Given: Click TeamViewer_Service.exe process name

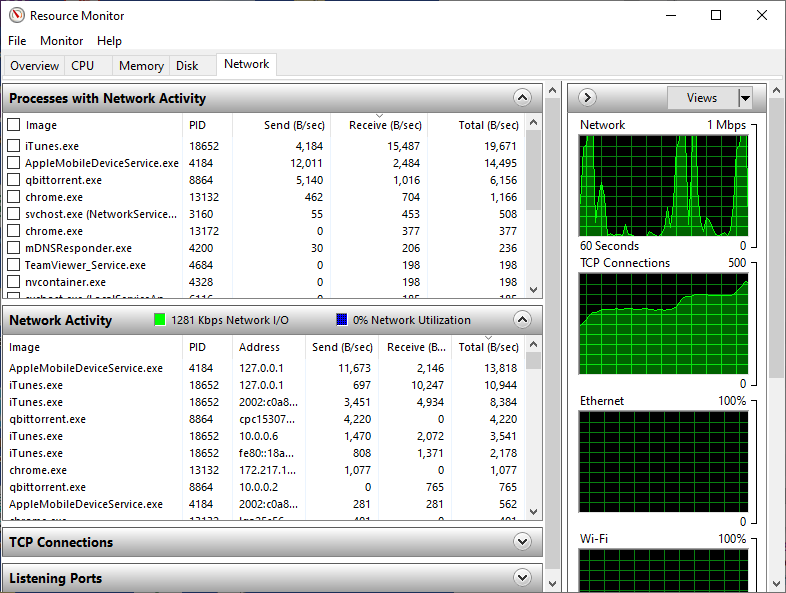Looking at the screenshot, I should 85,265.
